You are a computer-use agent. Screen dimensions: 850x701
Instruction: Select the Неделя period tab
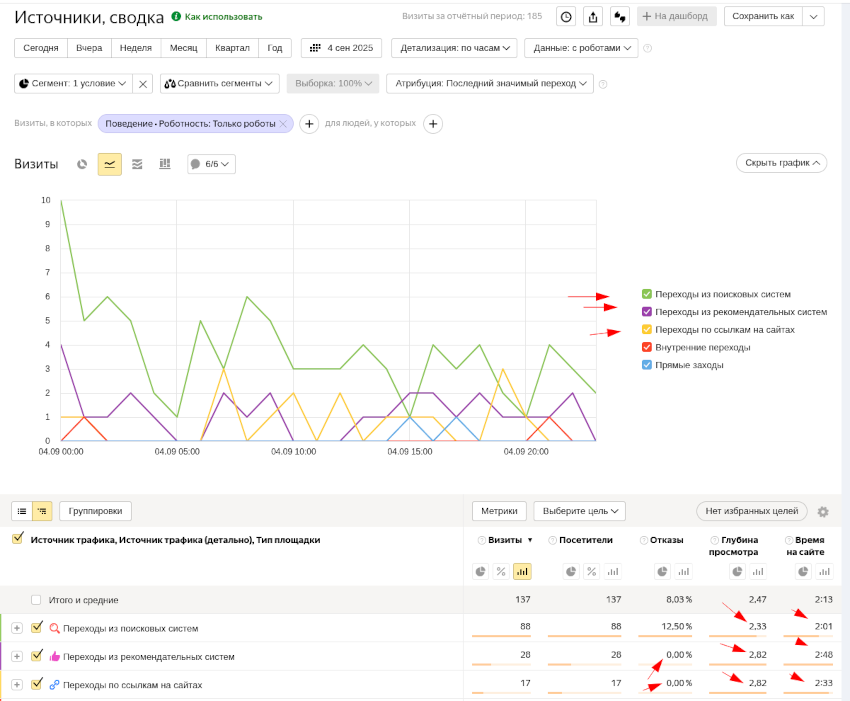tap(136, 48)
